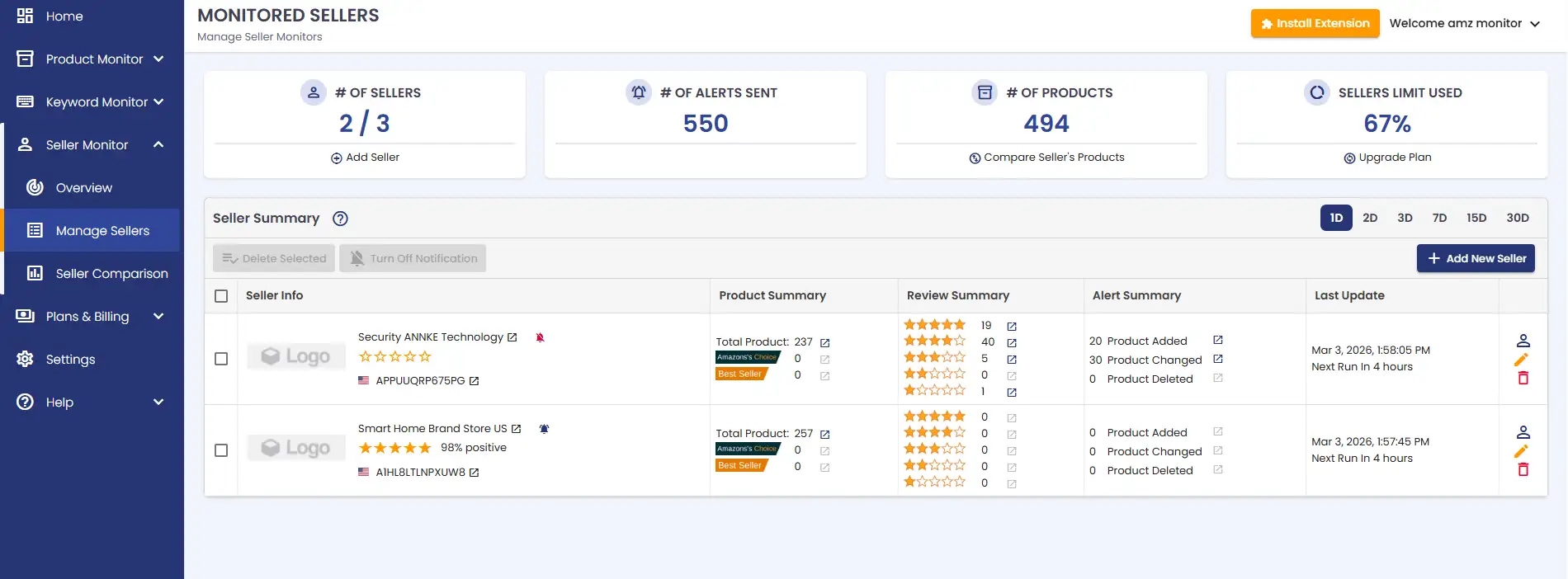Click the Compare Seller's Products link
This screenshot has height=579, width=1568.
tap(1046, 158)
